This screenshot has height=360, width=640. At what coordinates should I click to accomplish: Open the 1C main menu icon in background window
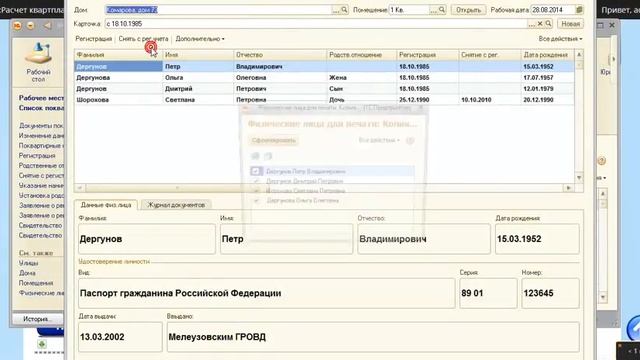pos(17,26)
